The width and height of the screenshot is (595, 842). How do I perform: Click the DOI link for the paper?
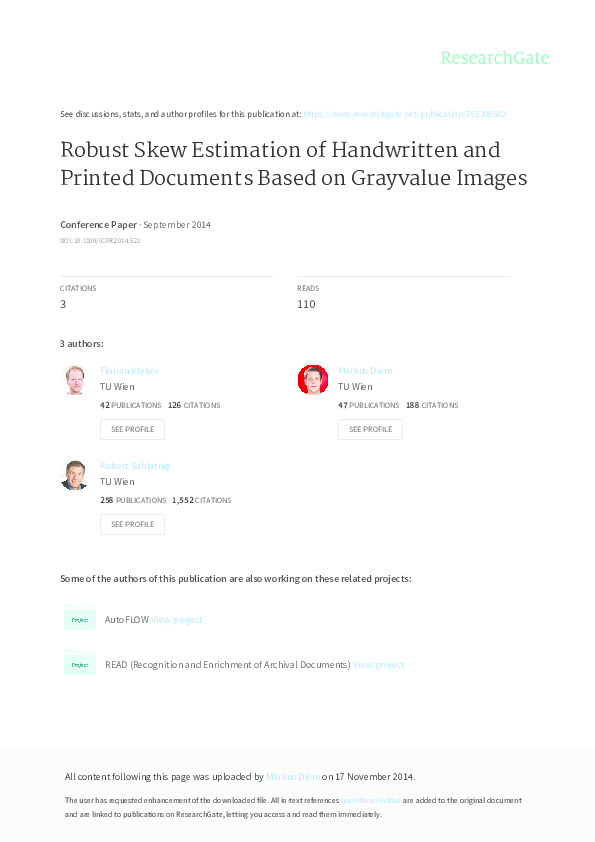point(102,240)
